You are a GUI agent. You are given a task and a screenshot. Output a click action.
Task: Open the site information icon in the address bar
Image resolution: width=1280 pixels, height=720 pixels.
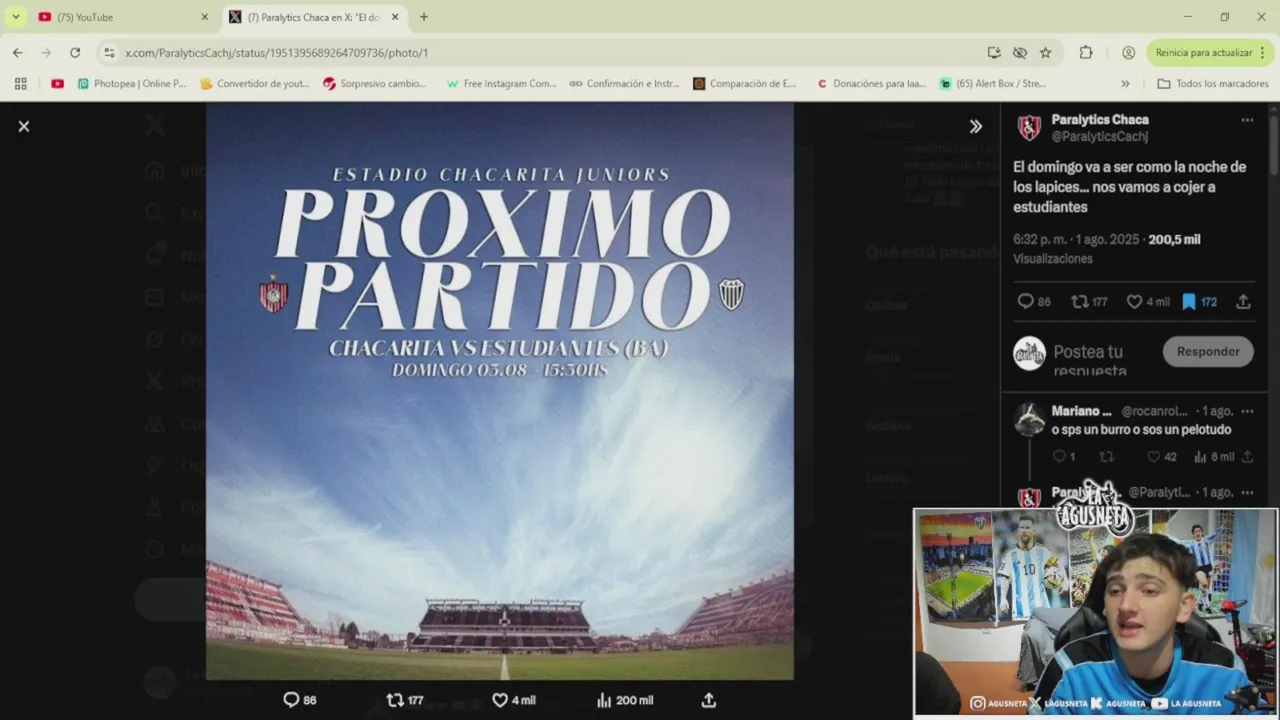tap(109, 52)
